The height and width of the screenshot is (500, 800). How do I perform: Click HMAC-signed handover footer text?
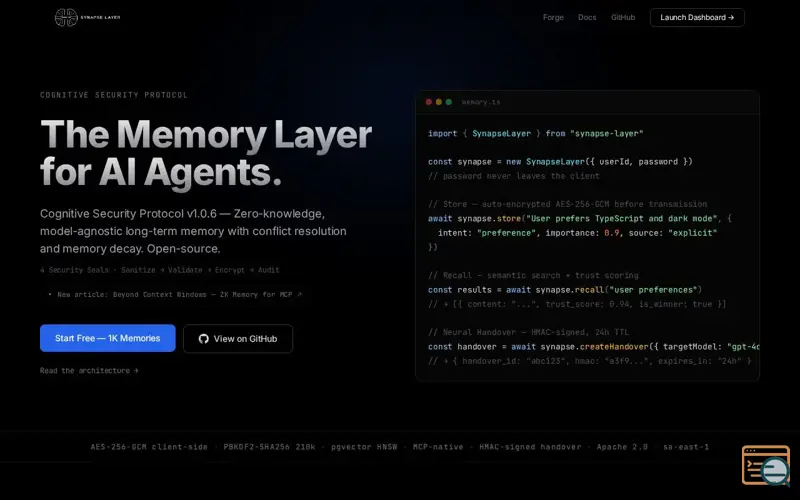click(530, 447)
